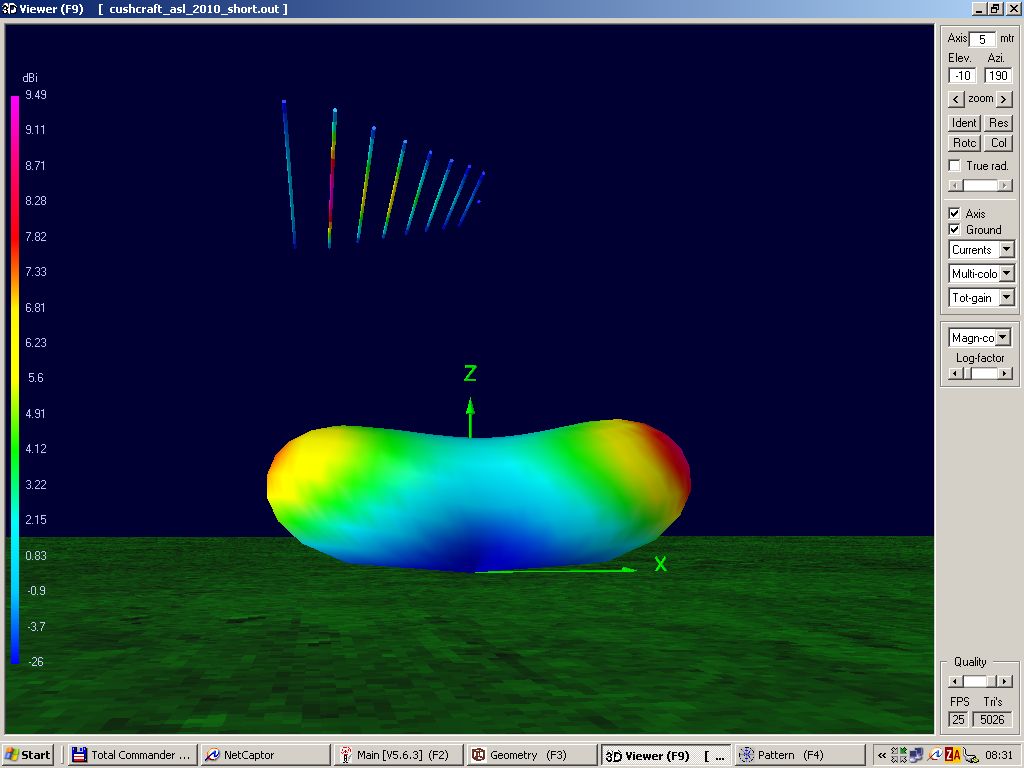
Task: Open the Pattern (F4) window from taskbar
Action: pos(799,755)
